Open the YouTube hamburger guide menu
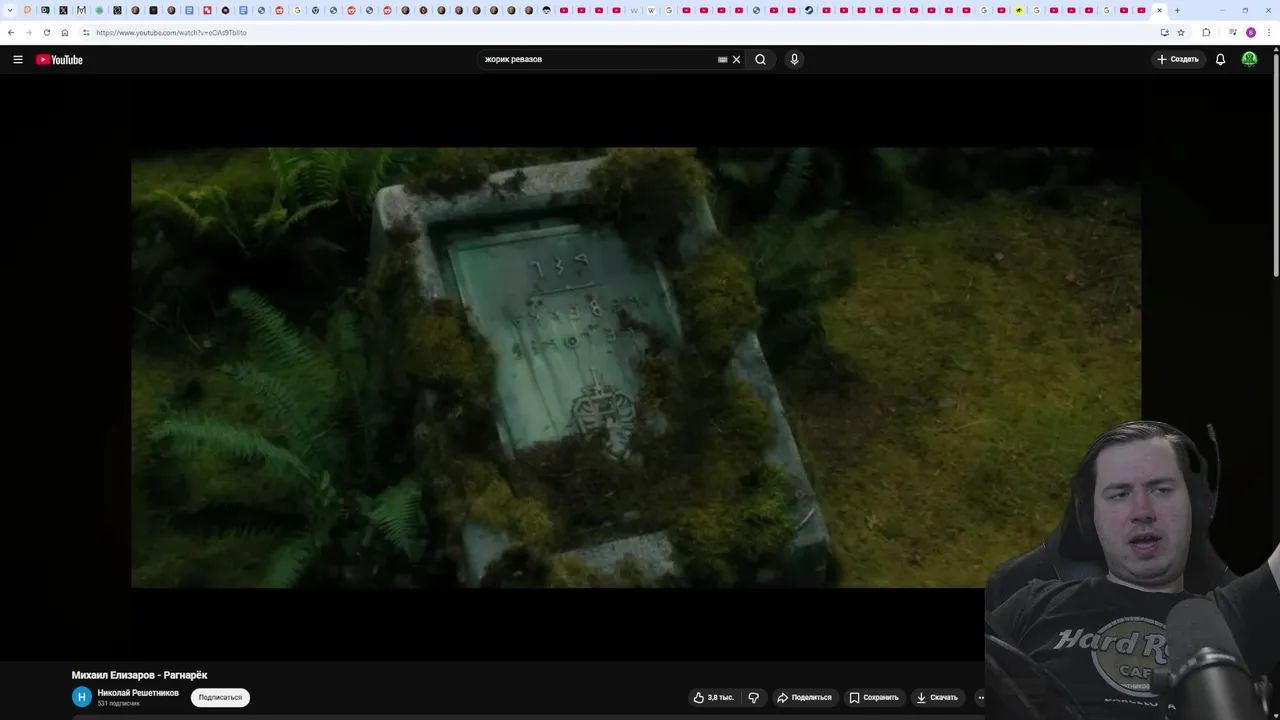 pyautogui.click(x=17, y=59)
